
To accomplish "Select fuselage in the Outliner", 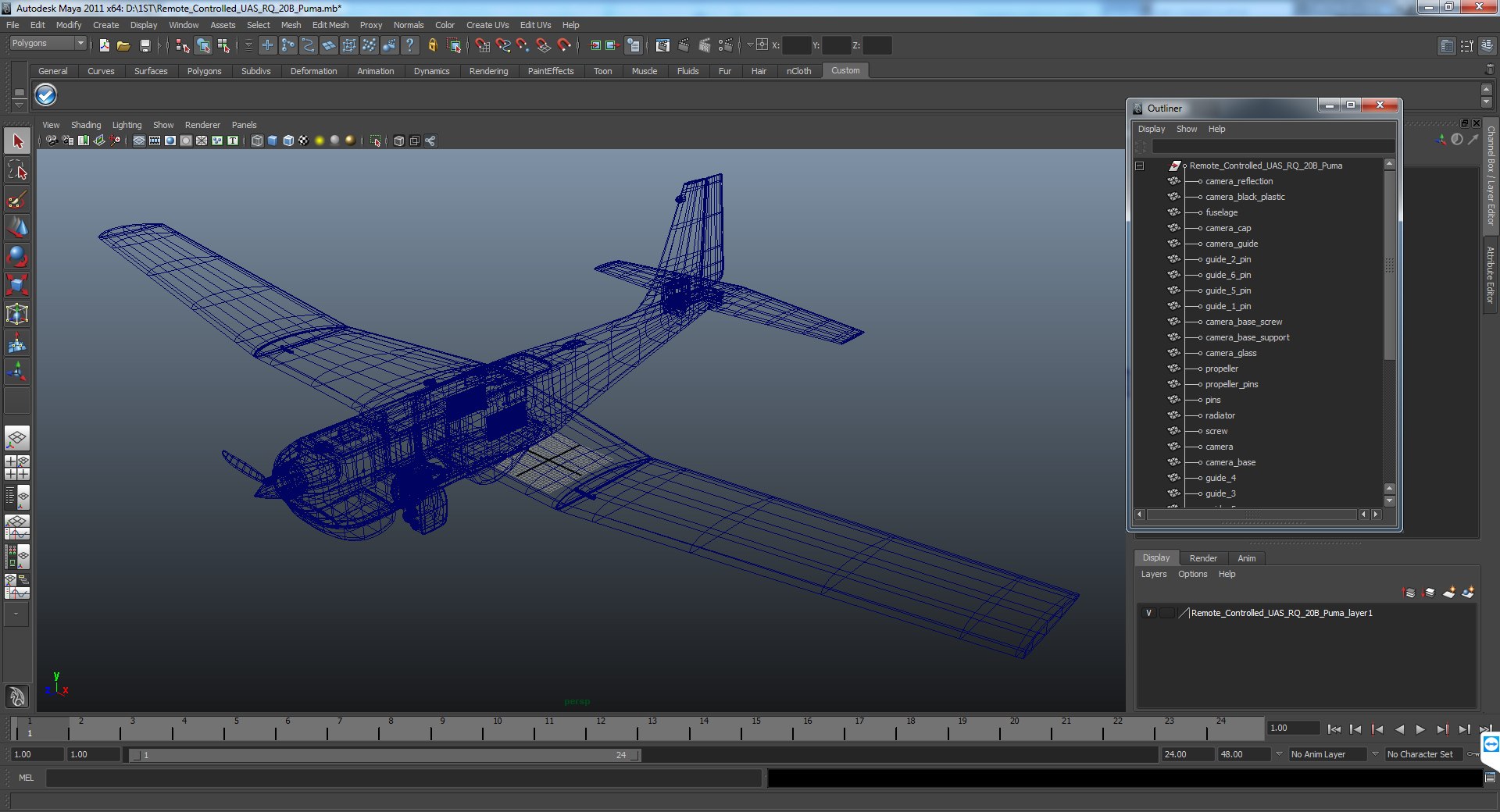I will click(1221, 212).
